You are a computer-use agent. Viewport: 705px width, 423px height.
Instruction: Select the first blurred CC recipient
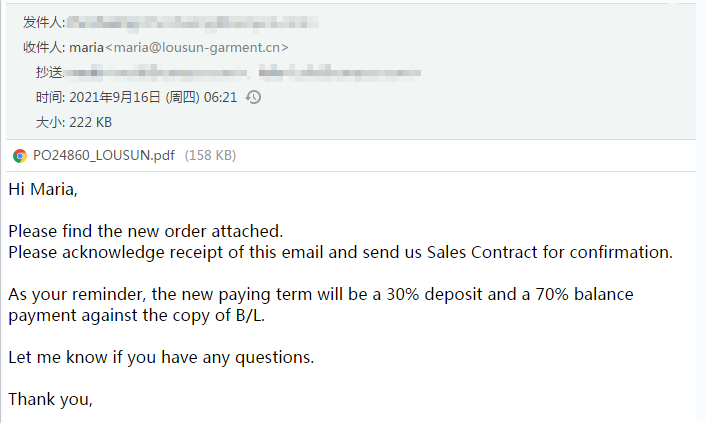[x=156, y=72]
